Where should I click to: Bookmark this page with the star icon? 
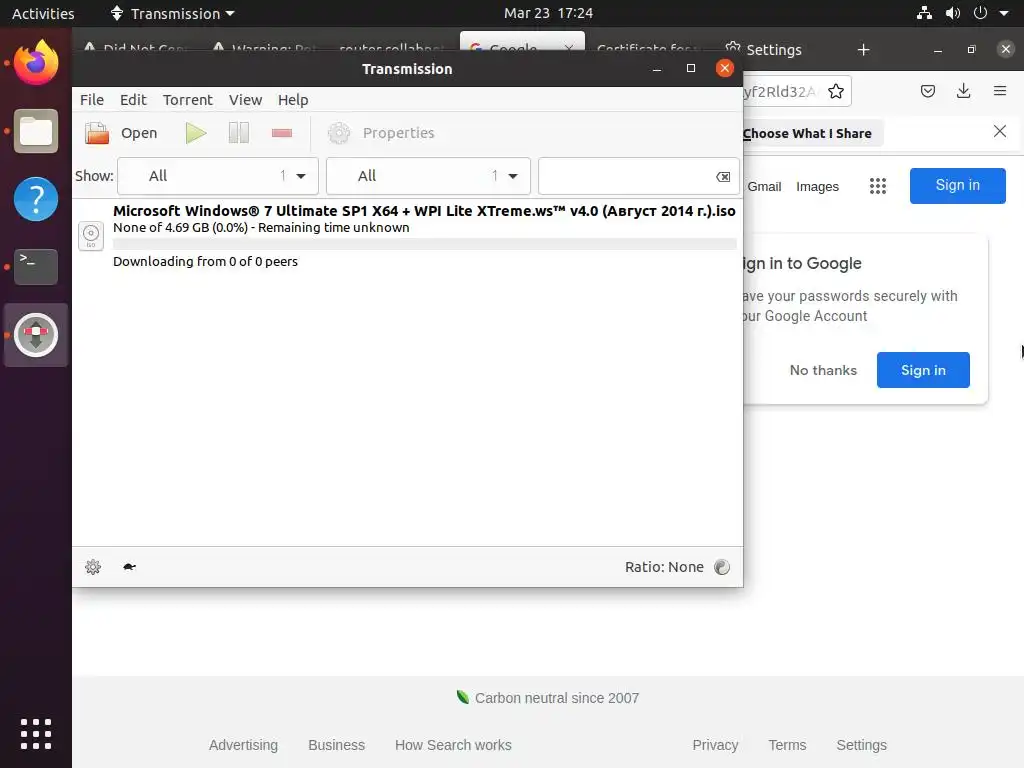click(x=836, y=91)
